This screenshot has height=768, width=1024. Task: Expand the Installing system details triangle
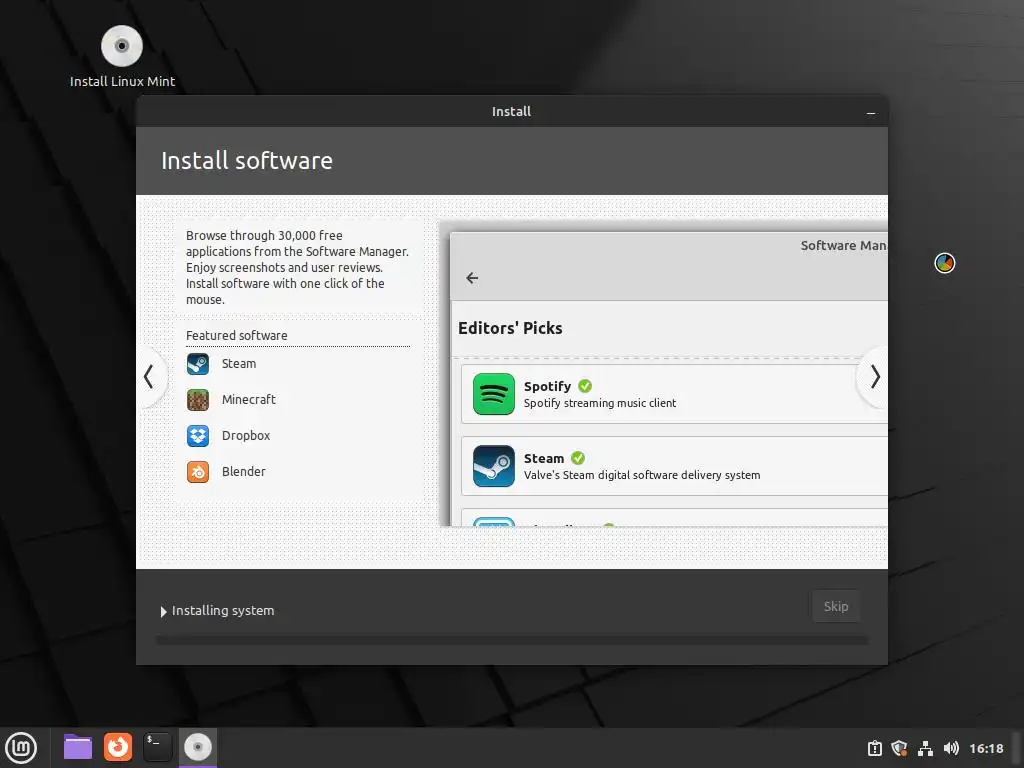coord(163,612)
